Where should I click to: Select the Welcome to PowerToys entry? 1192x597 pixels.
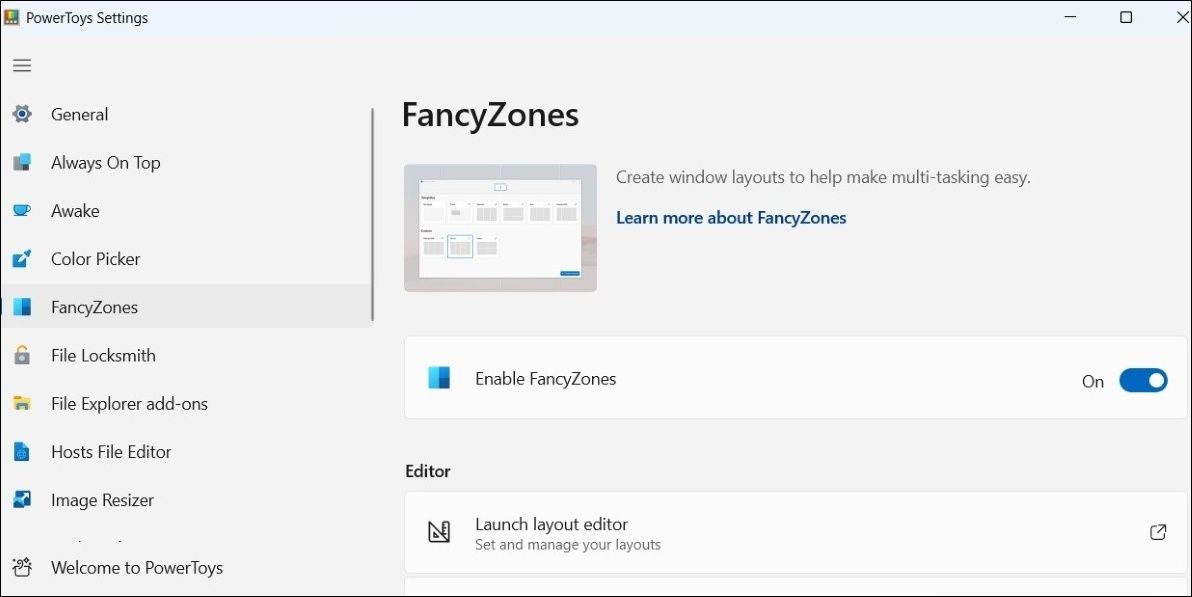(x=136, y=567)
